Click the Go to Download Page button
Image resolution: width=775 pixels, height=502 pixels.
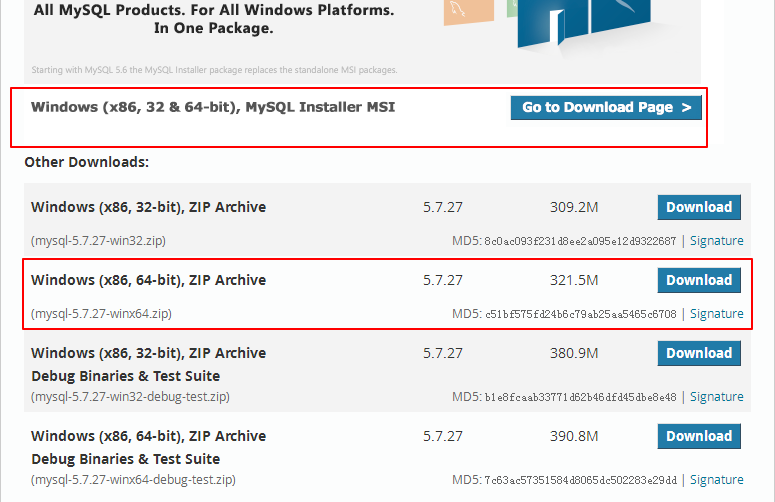click(x=606, y=108)
